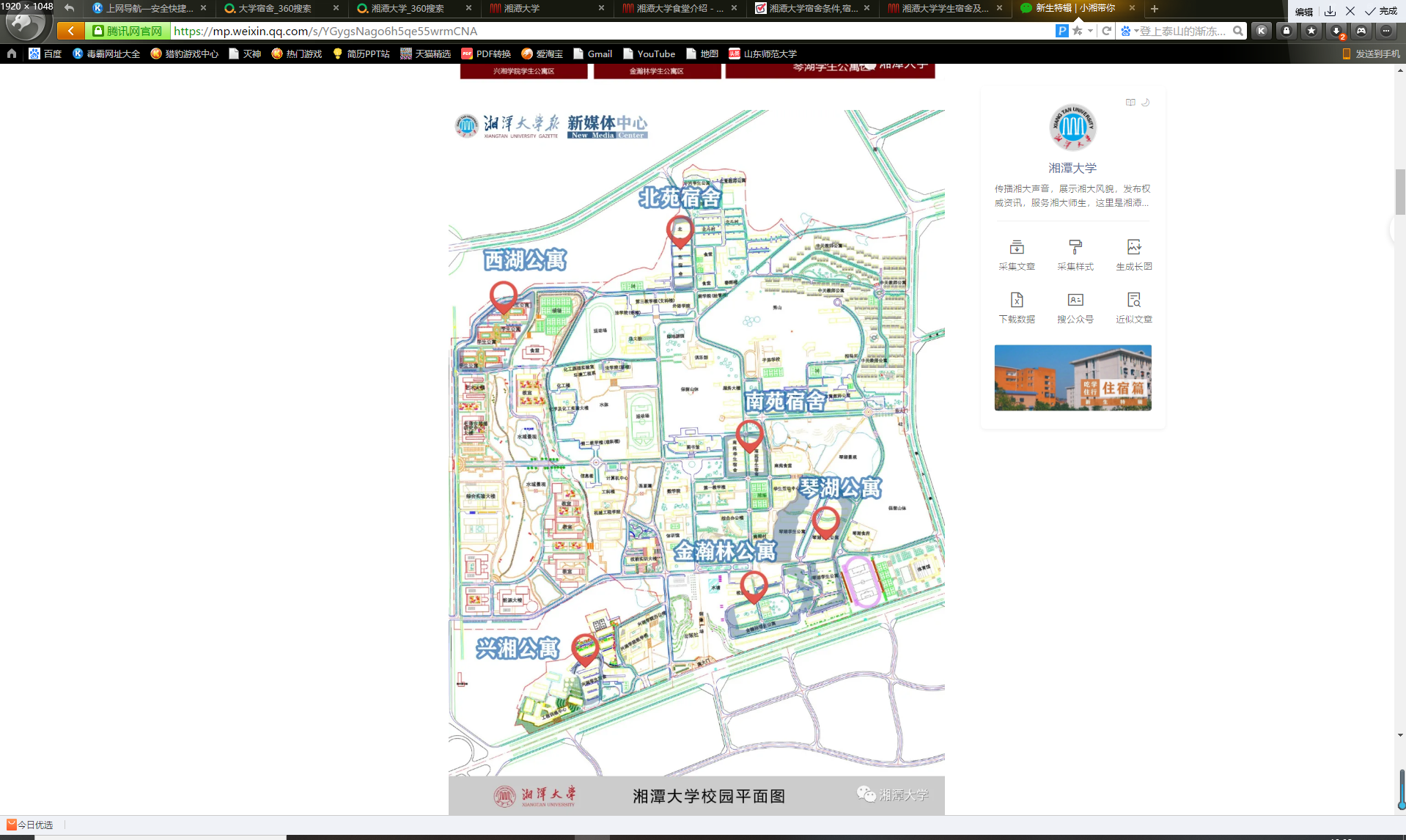Viewport: 1406px width, 840px height.
Task: Toggle reading view with the book icon
Action: [x=1130, y=102]
